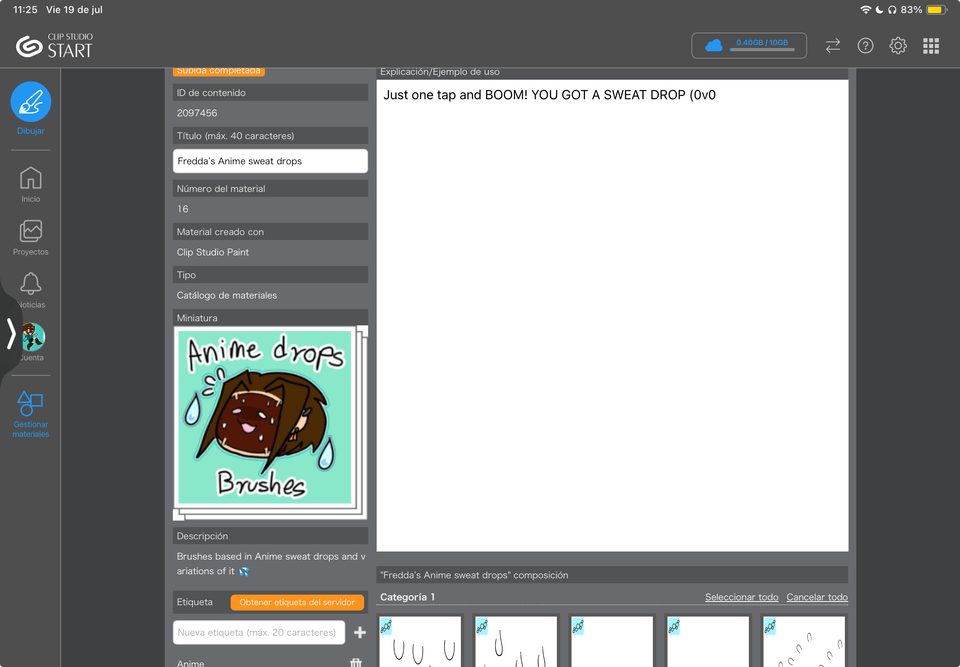Select the first brush thumbnail in Categoría 1
Screen dimensions: 960x667
[x=420, y=641]
